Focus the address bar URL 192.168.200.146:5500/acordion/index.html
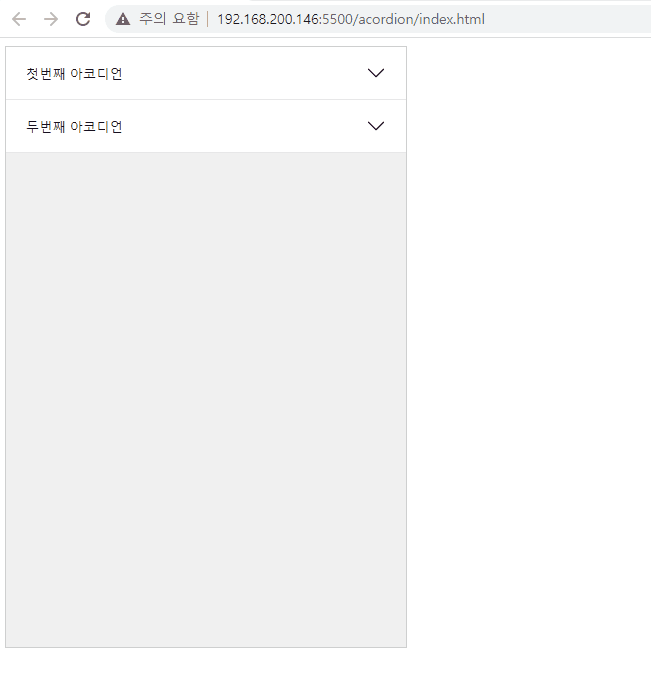The height and width of the screenshot is (700, 651). [351, 19]
